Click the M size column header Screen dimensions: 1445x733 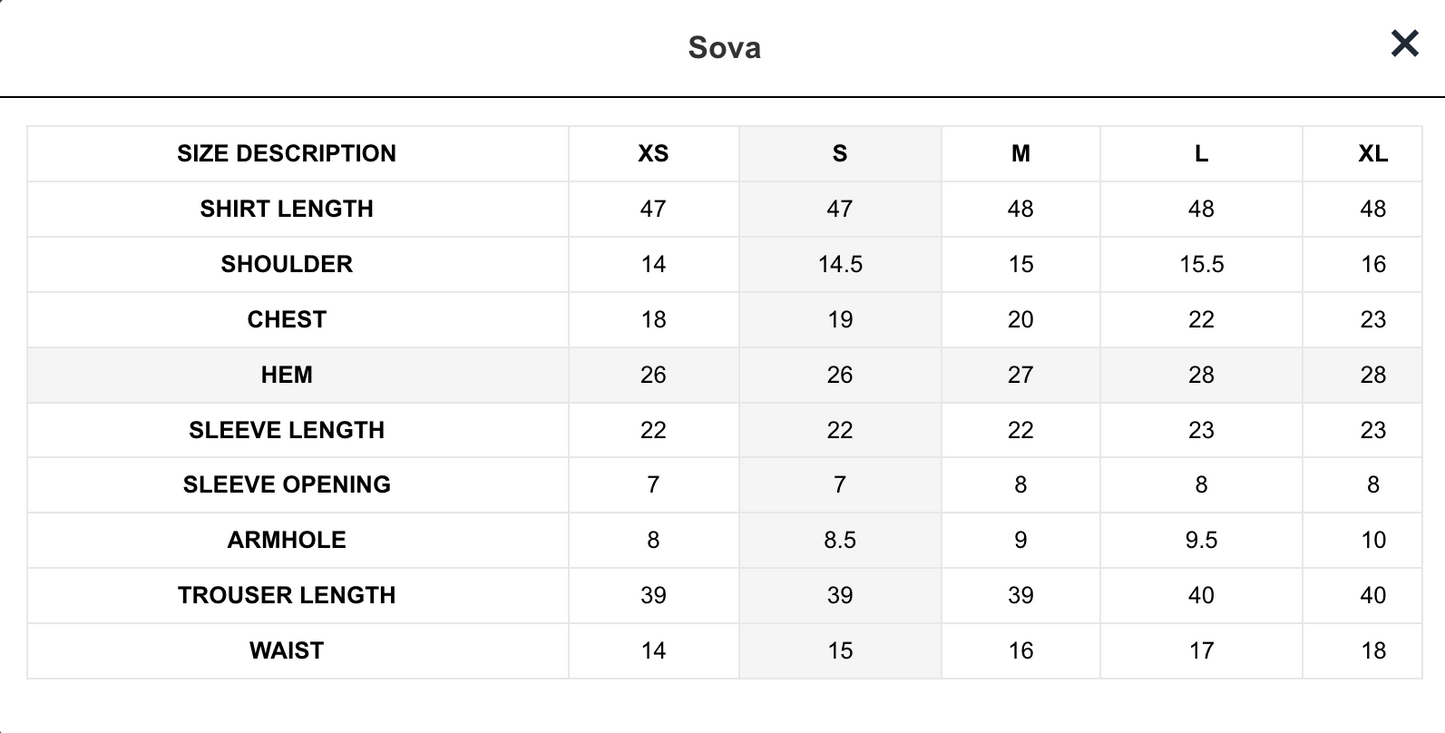[1020, 154]
